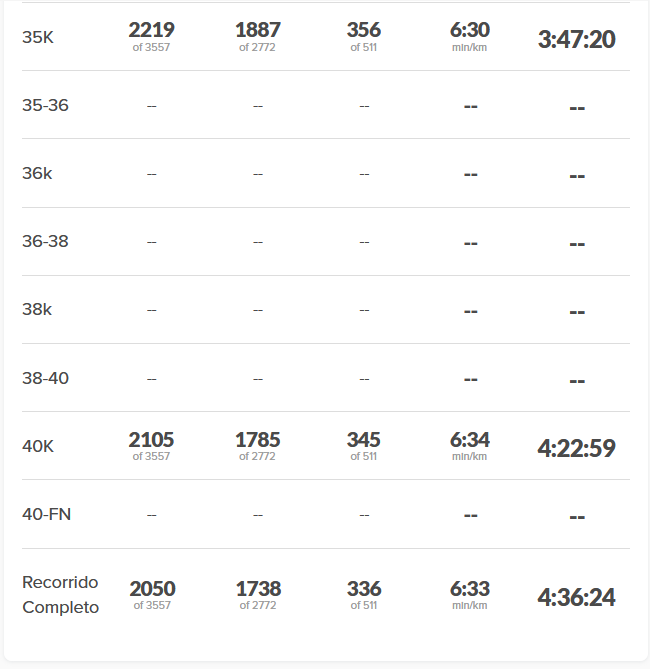Click the 38-40 segment label

(45, 378)
